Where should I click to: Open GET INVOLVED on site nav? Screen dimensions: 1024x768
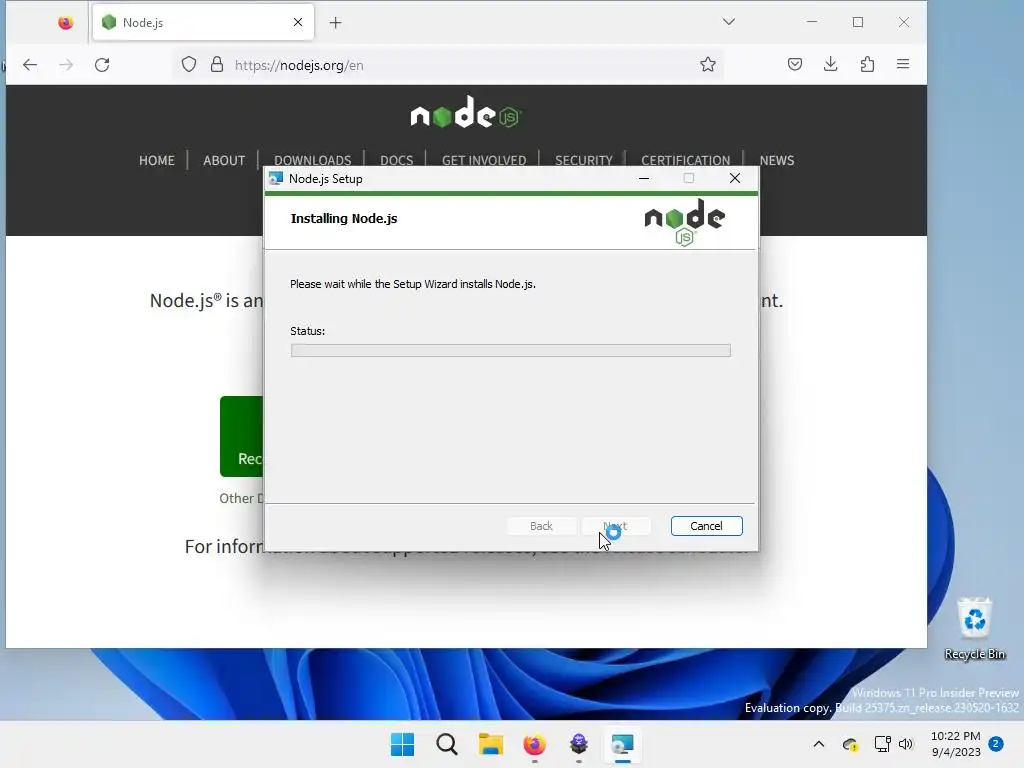point(484,161)
